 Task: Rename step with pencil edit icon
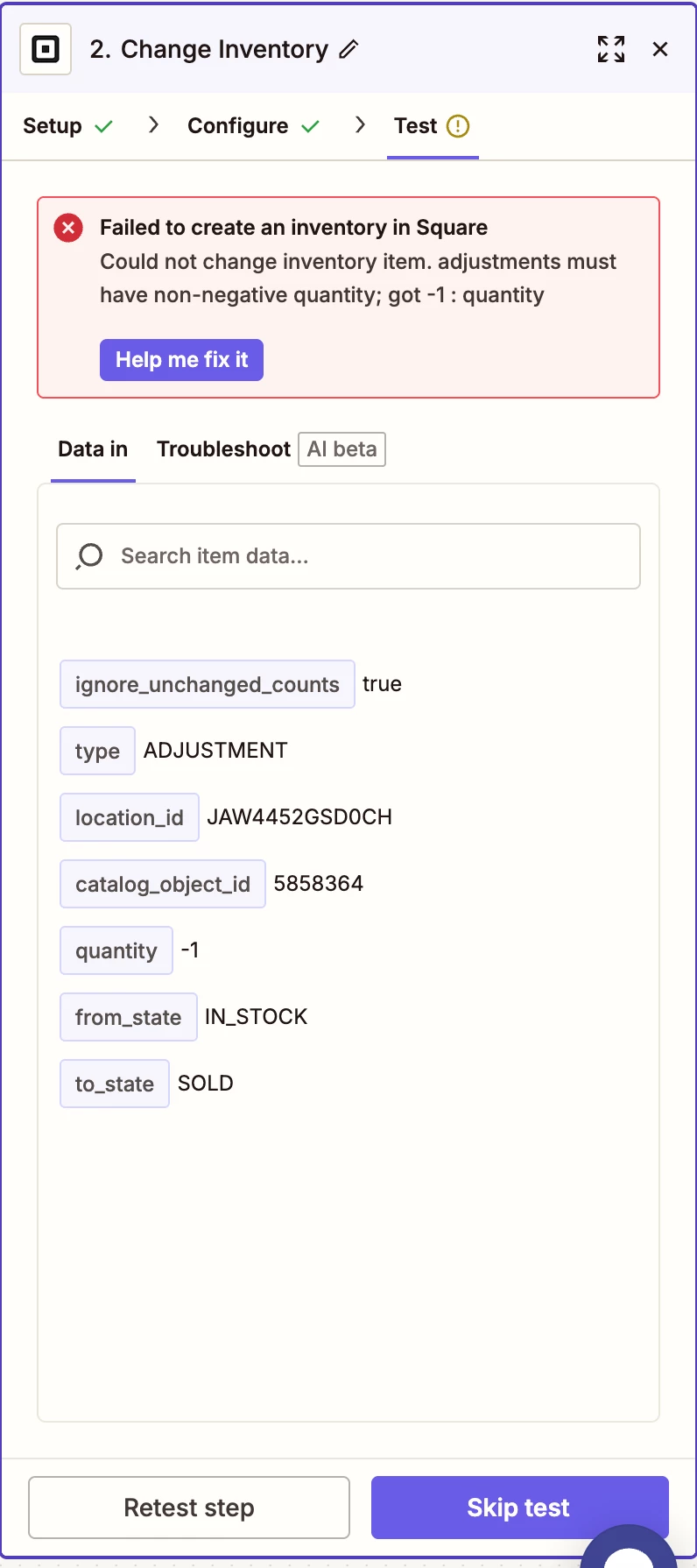click(x=348, y=49)
